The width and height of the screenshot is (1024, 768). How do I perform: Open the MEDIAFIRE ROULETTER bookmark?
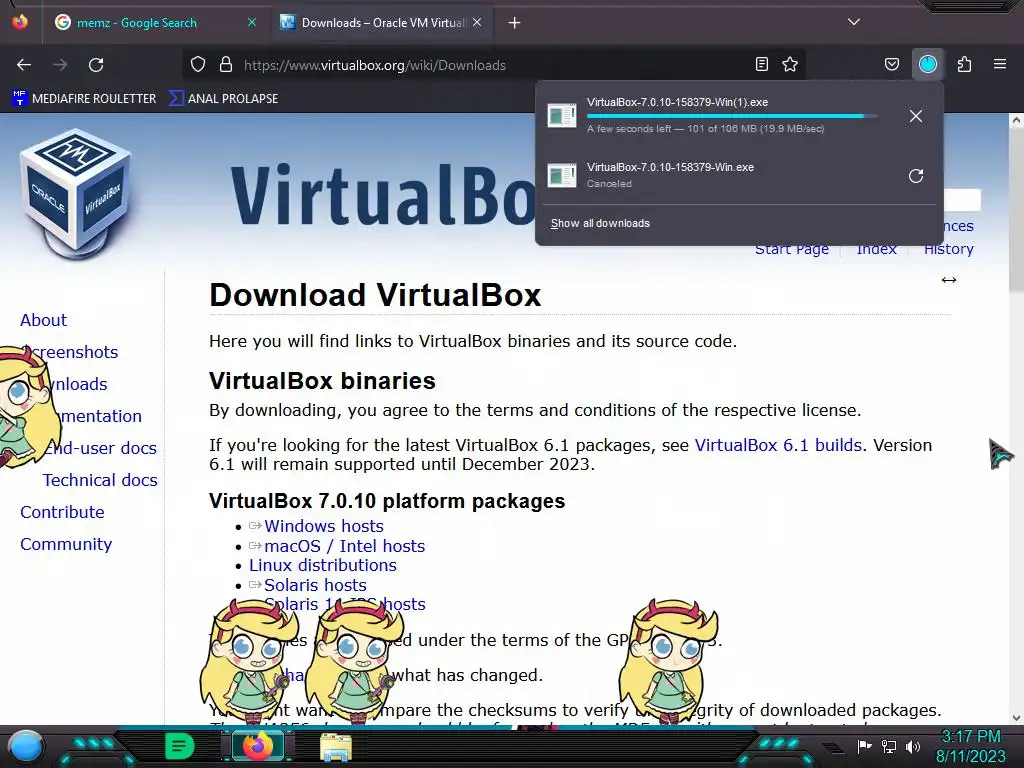point(84,99)
